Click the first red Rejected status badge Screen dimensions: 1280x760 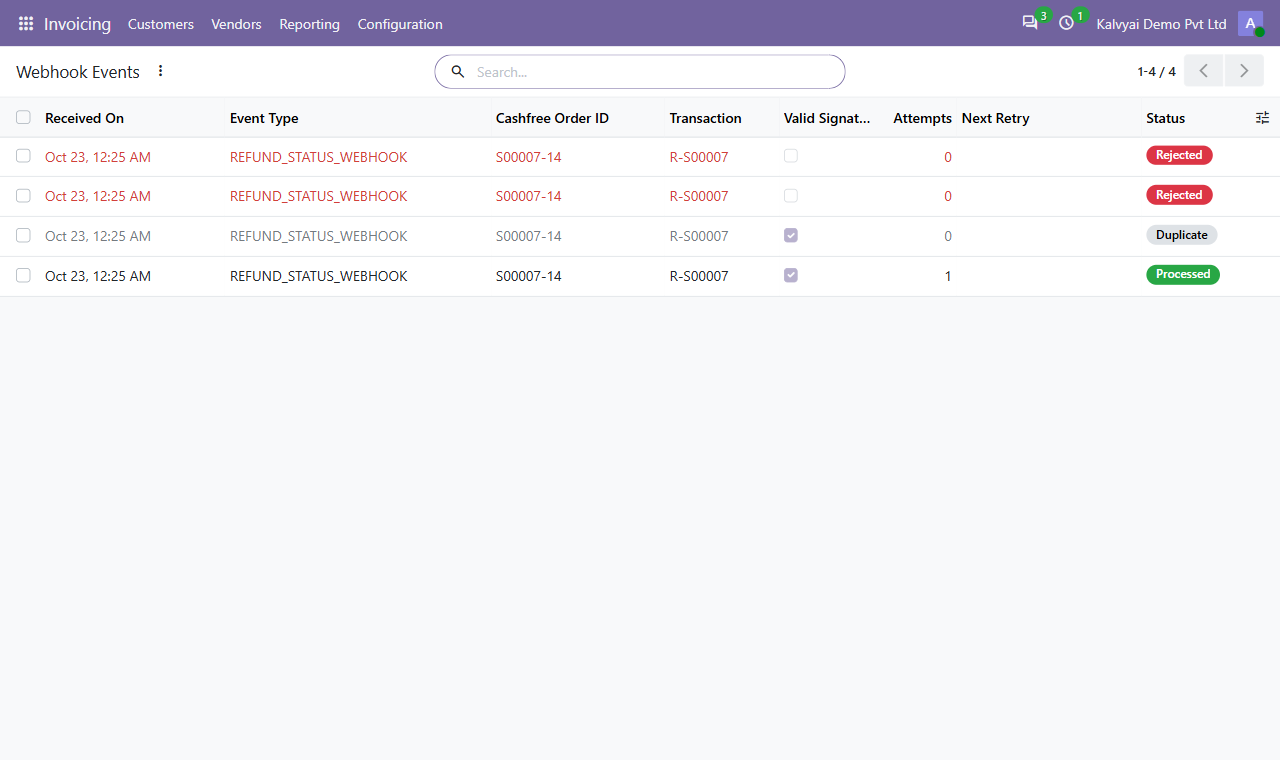pyautogui.click(x=1179, y=155)
